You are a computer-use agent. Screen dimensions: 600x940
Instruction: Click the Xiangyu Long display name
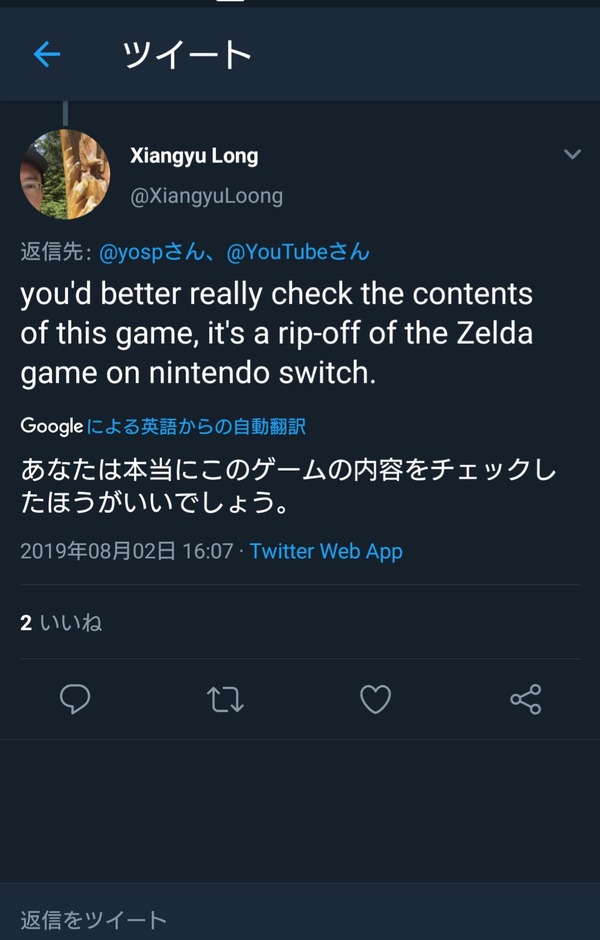coord(194,156)
